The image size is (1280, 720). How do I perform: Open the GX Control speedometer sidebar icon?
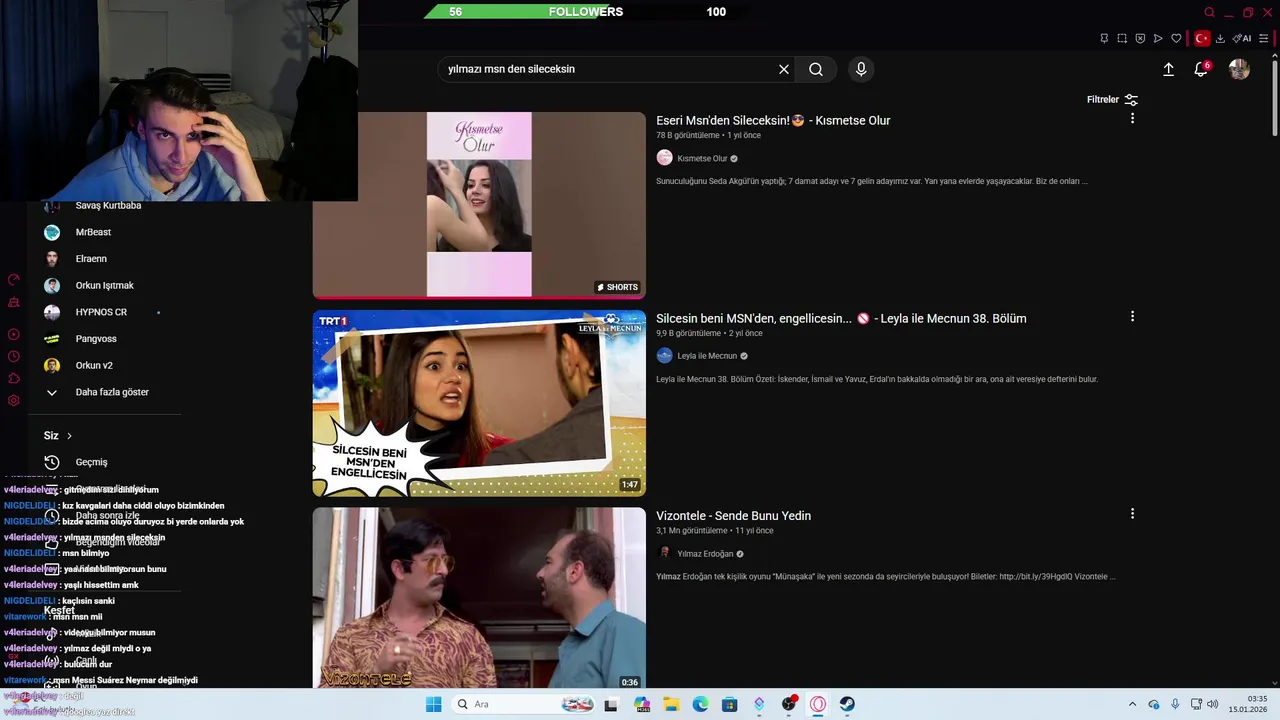[x=14, y=280]
